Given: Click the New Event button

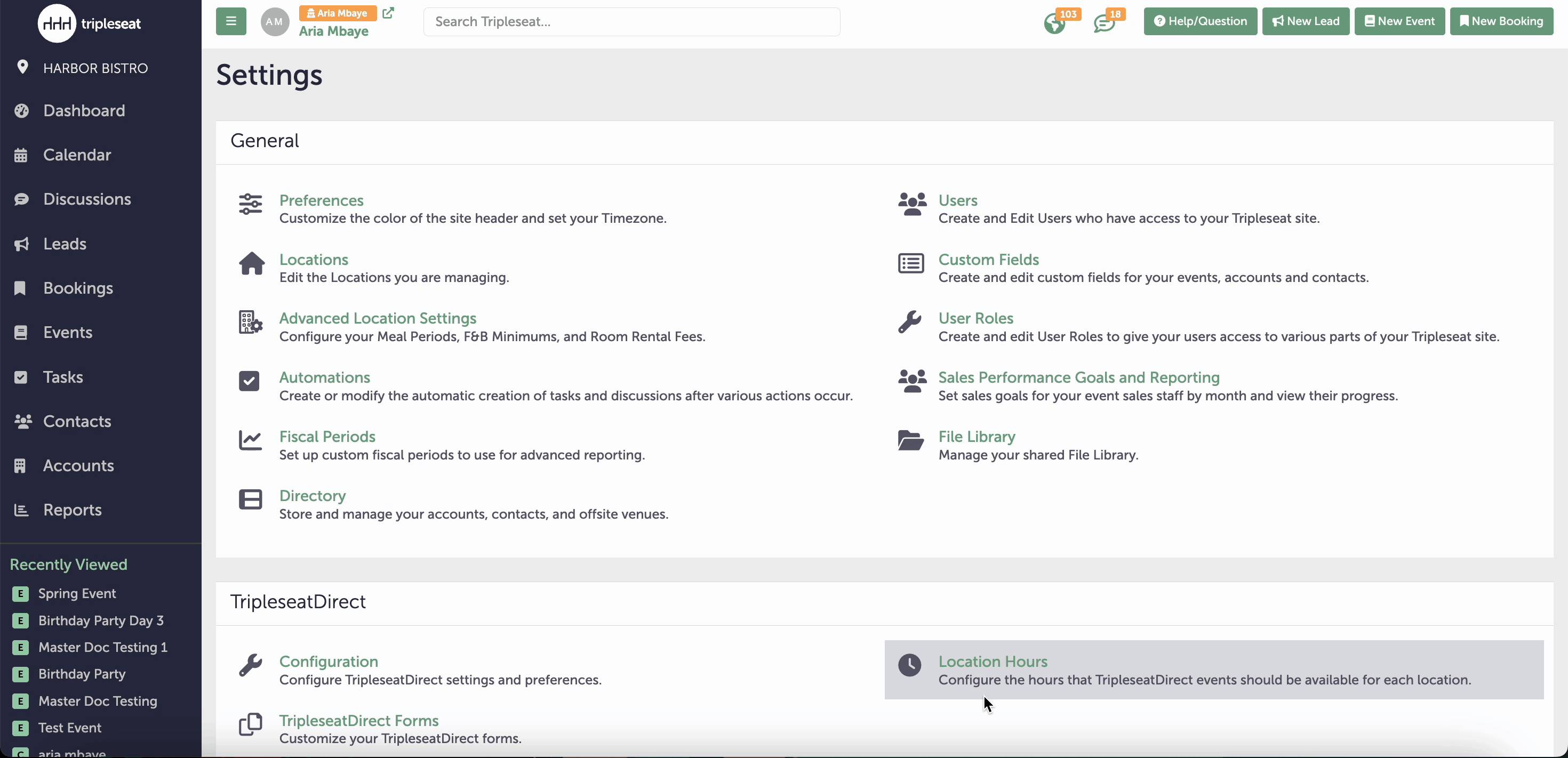Looking at the screenshot, I should [x=1399, y=21].
